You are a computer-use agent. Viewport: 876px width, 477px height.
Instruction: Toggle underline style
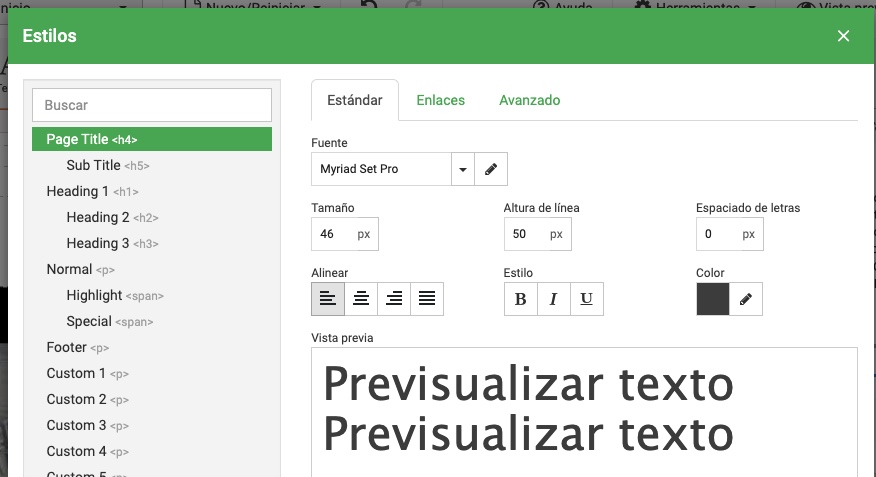click(x=586, y=299)
